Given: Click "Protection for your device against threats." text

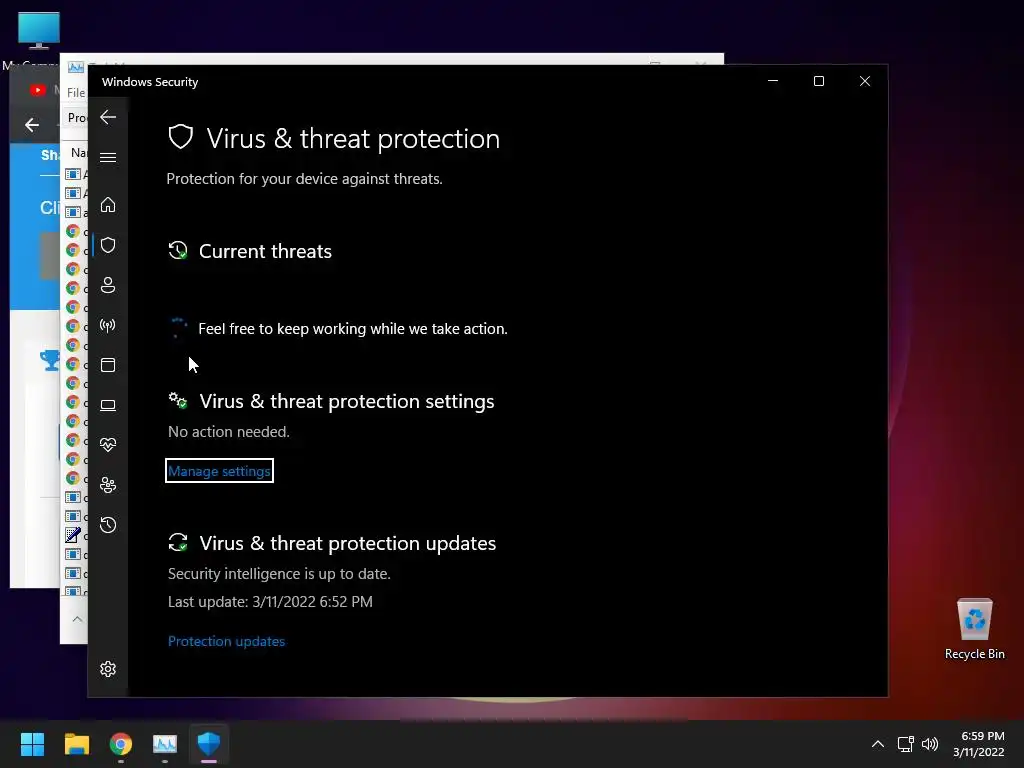Looking at the screenshot, I should pos(304,179).
